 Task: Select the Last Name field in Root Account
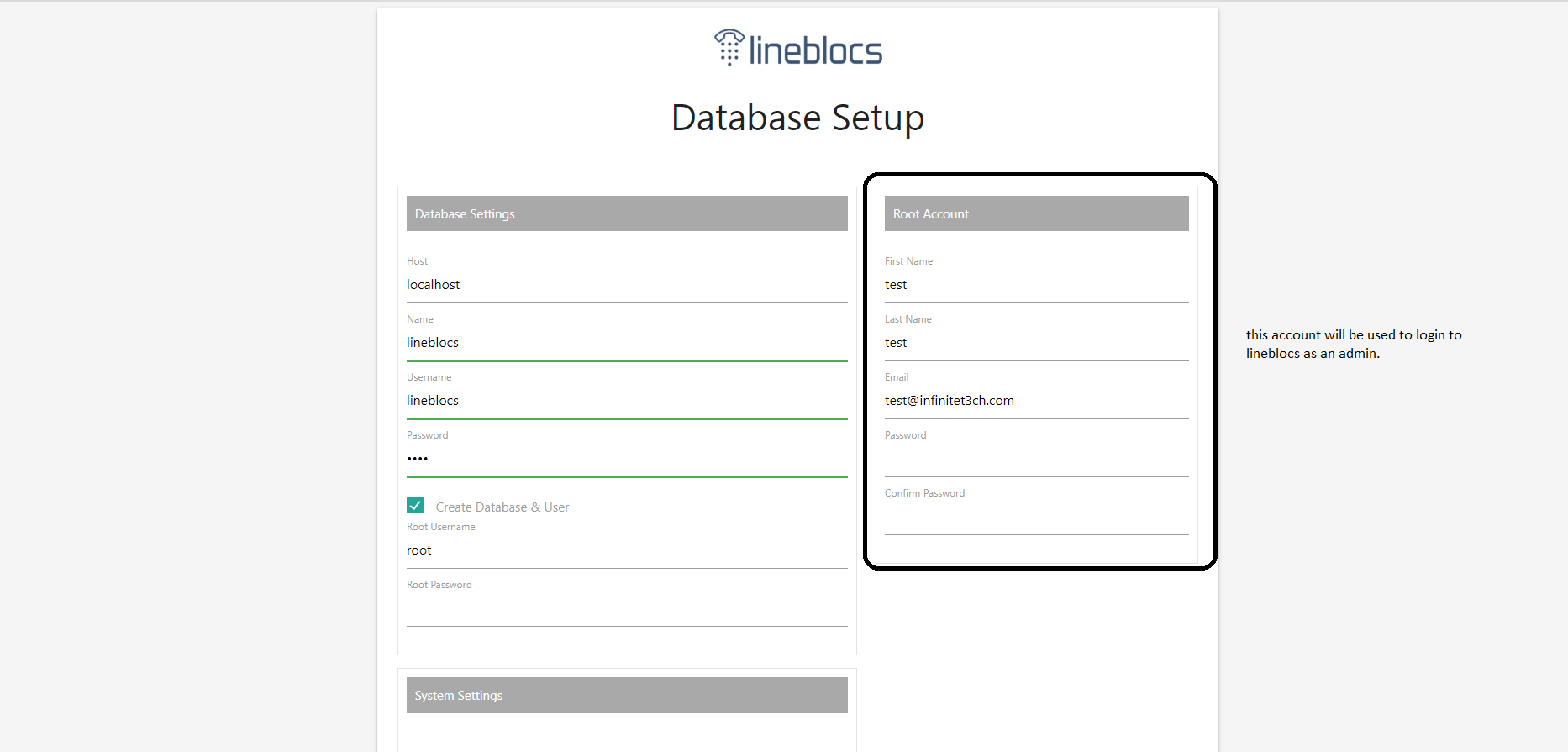point(1036,343)
